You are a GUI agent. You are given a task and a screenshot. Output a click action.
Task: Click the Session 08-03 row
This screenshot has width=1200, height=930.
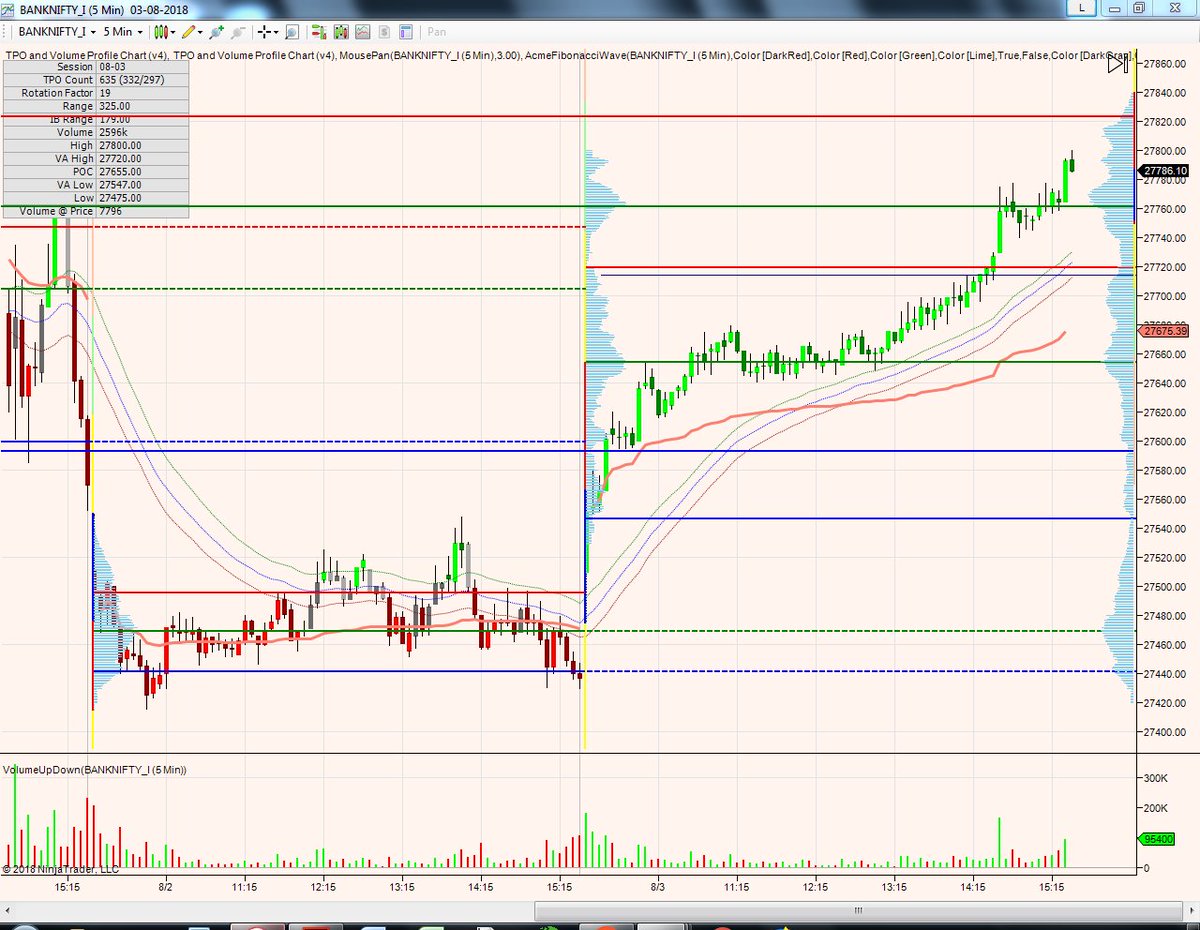(94, 66)
